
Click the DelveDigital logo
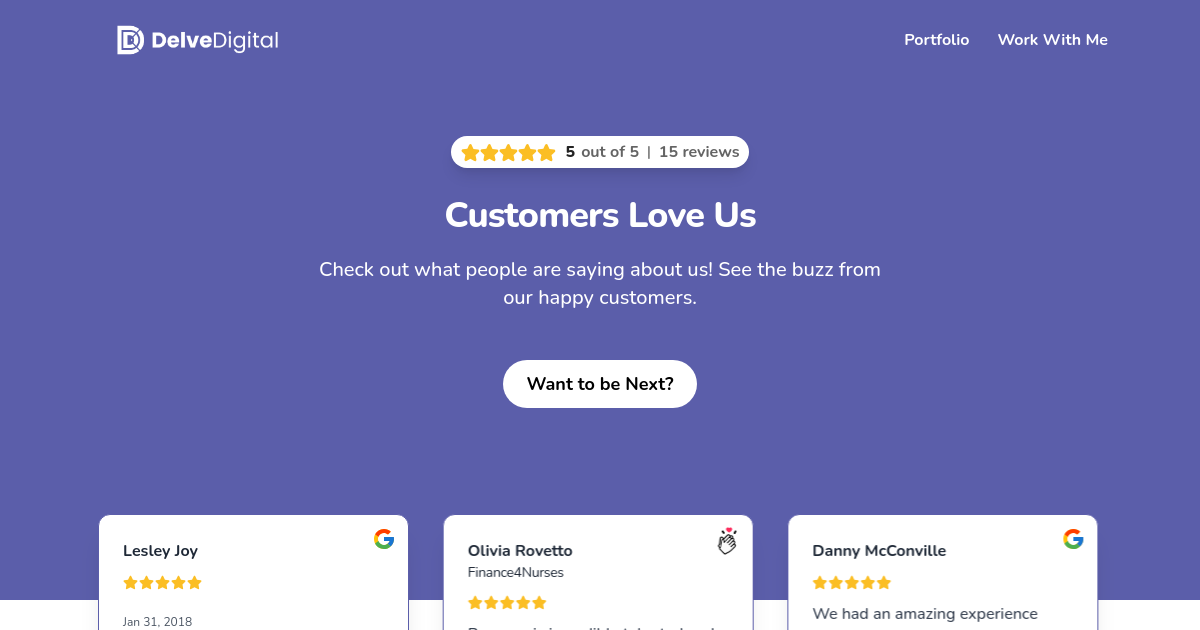pyautogui.click(x=197, y=39)
